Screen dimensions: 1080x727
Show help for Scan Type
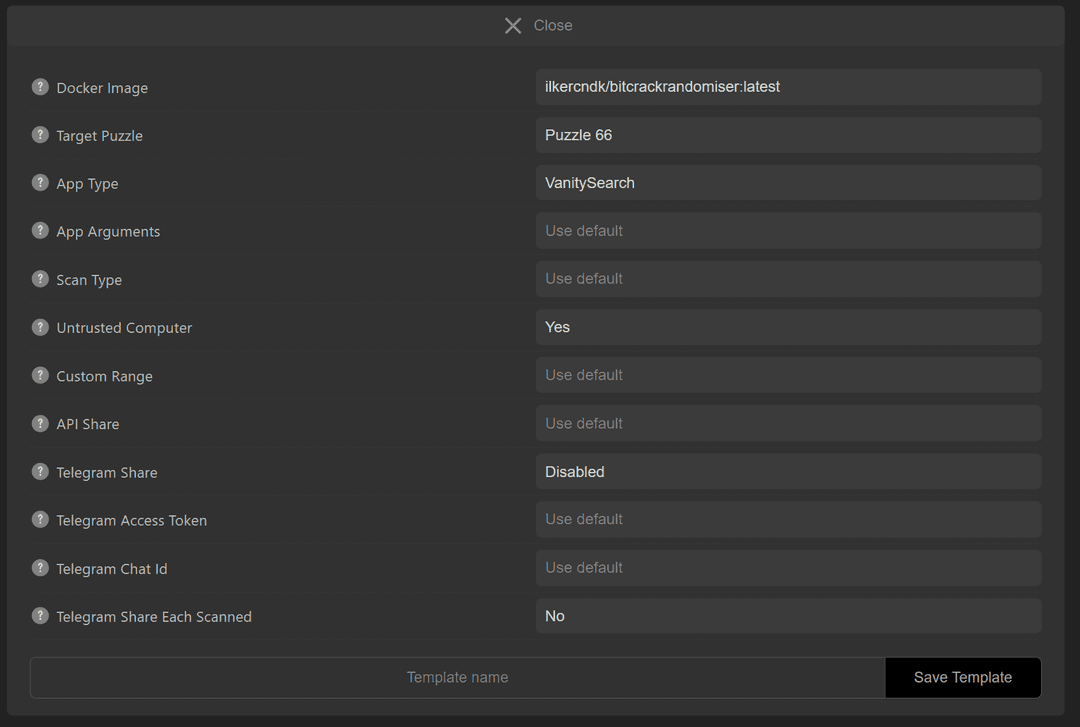[40, 279]
